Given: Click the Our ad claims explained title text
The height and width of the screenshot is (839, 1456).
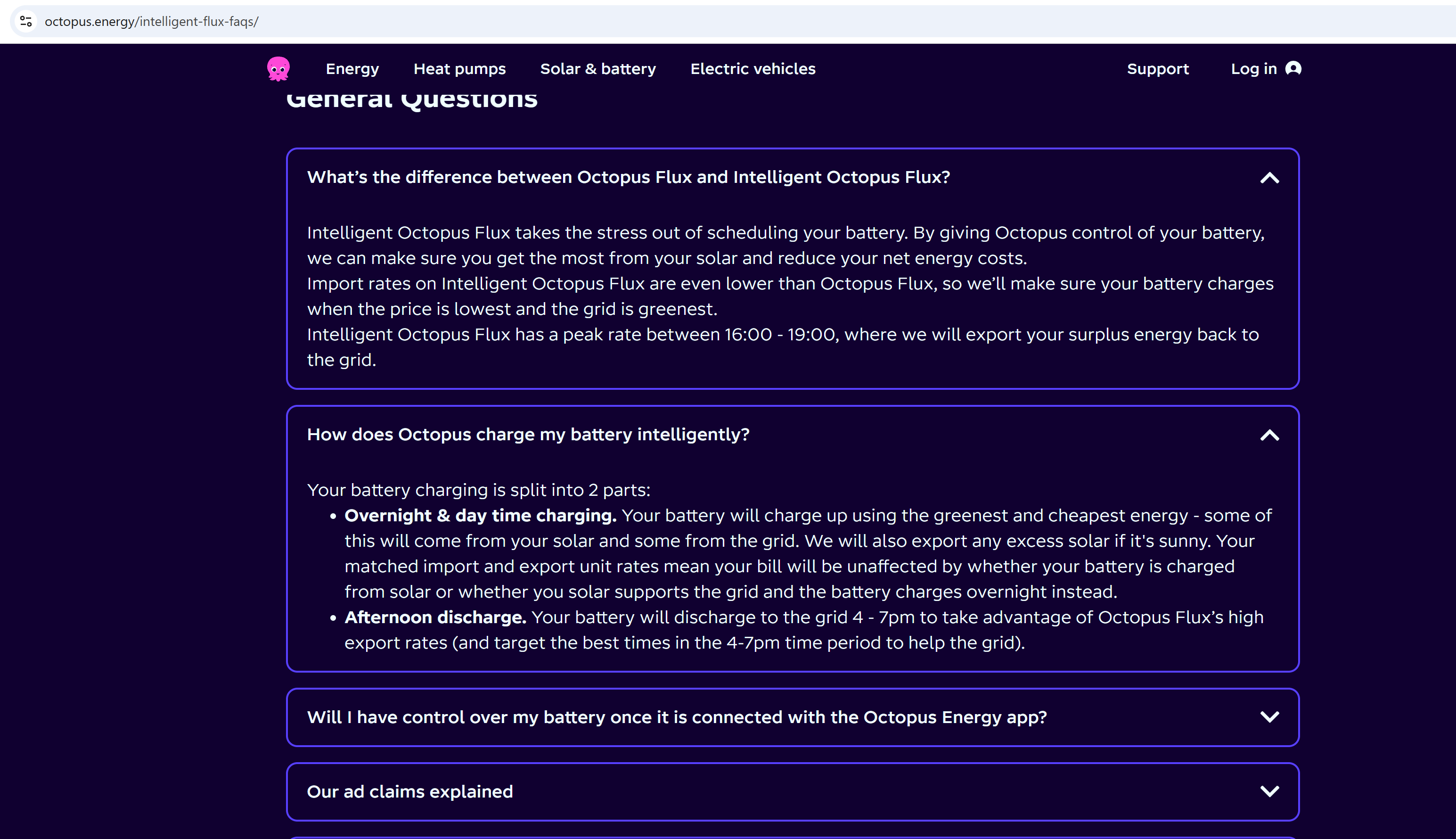Looking at the screenshot, I should (409, 792).
